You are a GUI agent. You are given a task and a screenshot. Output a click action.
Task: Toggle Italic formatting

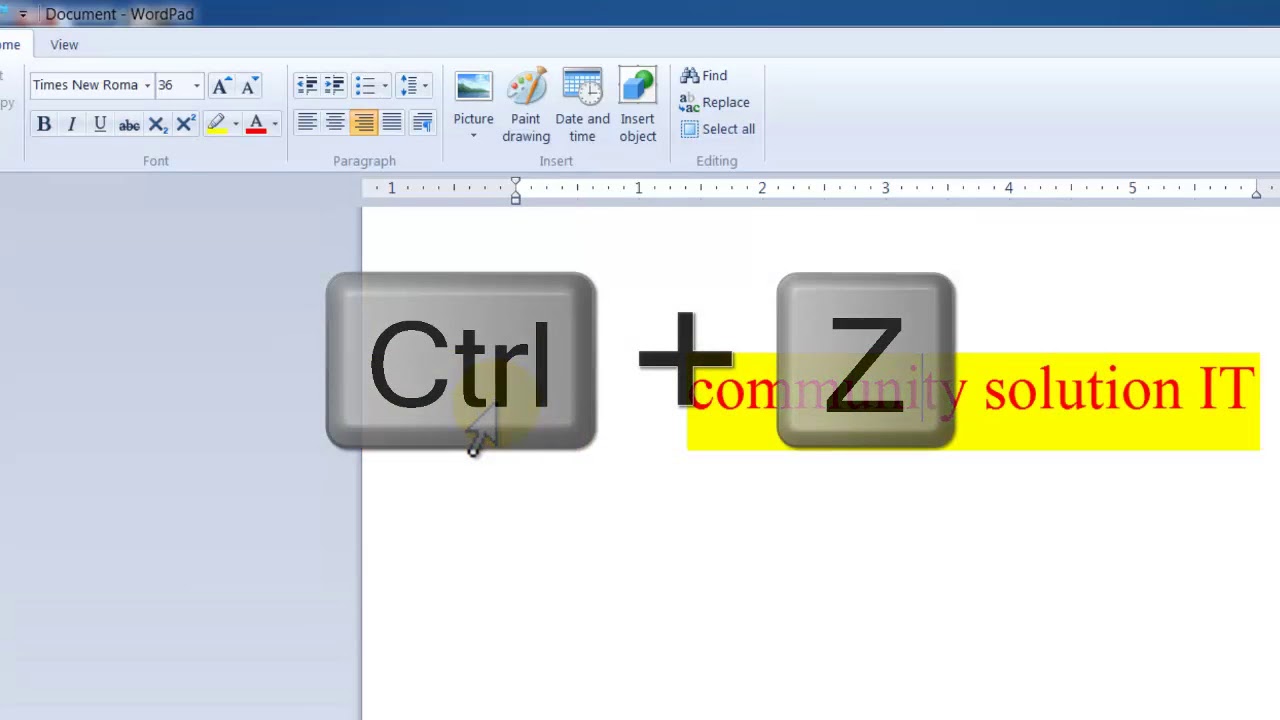click(72, 124)
